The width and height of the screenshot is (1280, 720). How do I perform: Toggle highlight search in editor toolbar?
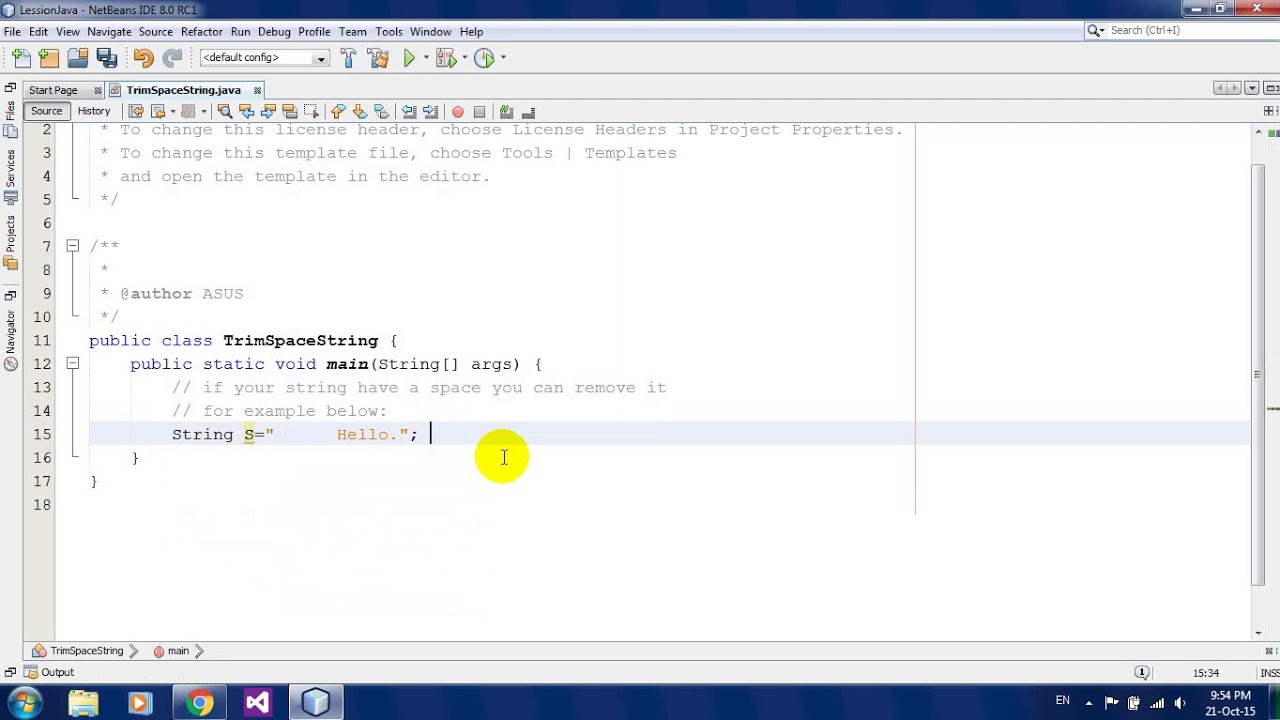290,111
